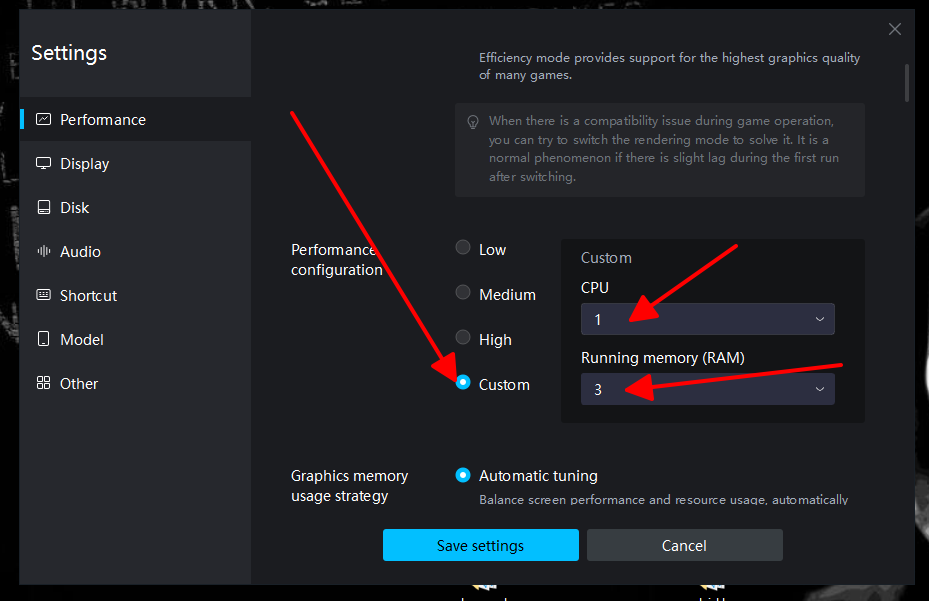This screenshot has height=601, width=929.
Task: Click the lightbulb tip icon
Action: point(473,122)
